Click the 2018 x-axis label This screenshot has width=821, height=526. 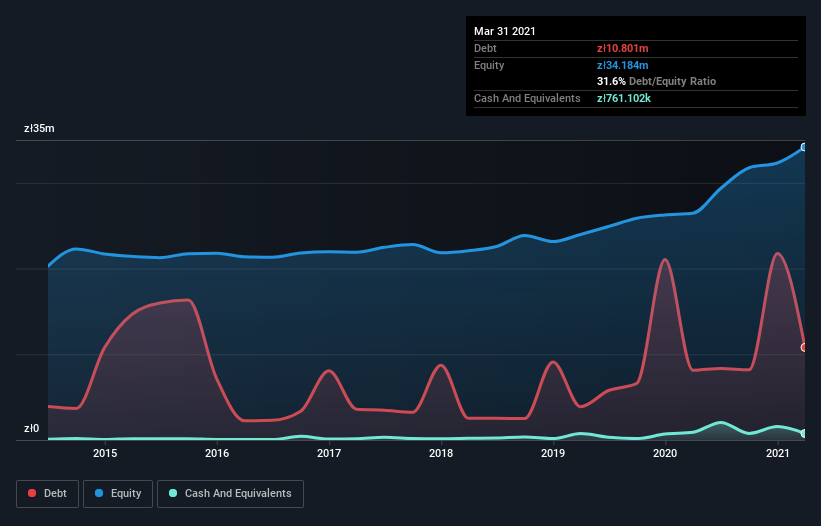click(441, 453)
